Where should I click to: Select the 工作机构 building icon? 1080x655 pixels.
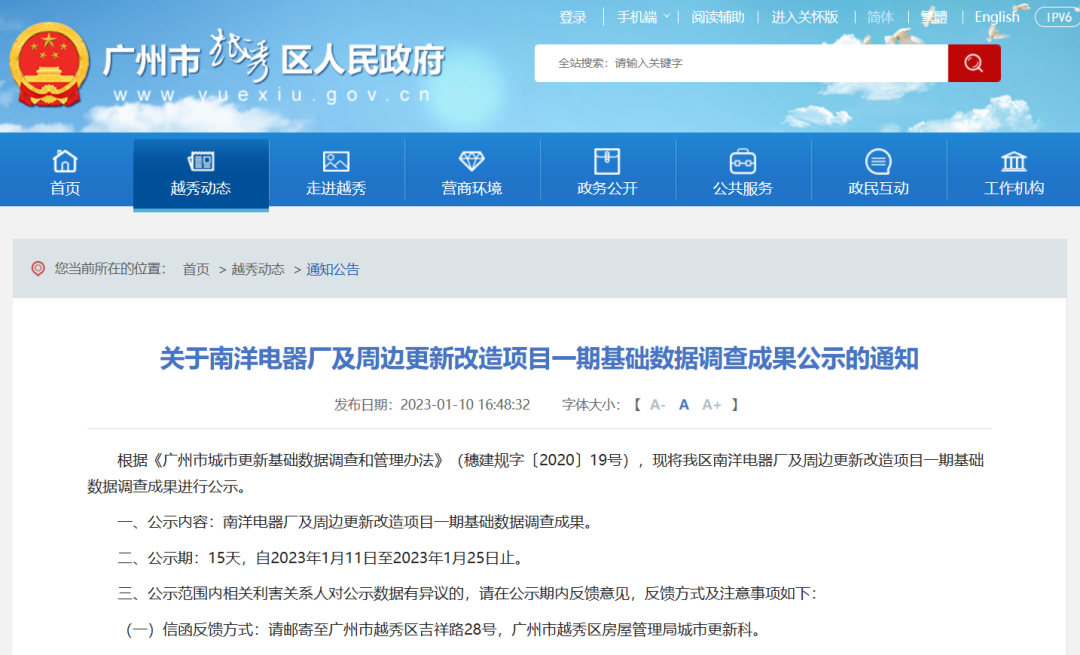pos(1013,159)
